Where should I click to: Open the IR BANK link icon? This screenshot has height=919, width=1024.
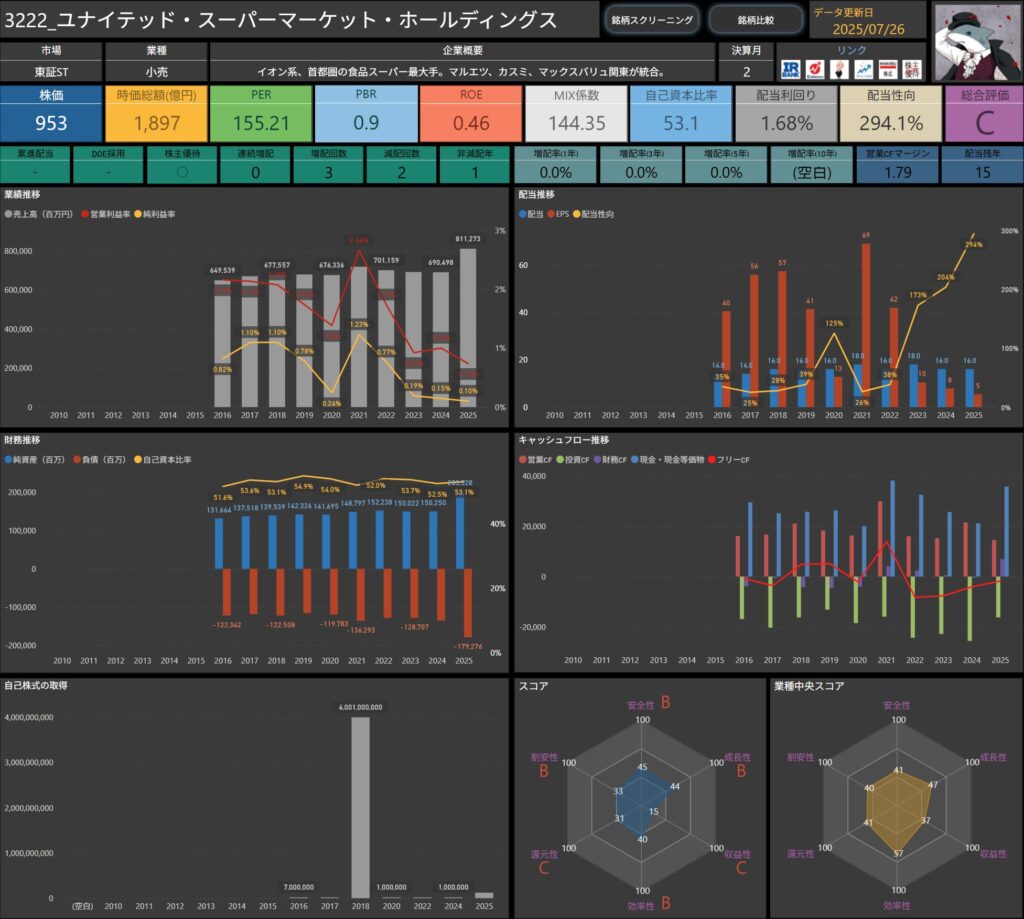[x=790, y=69]
